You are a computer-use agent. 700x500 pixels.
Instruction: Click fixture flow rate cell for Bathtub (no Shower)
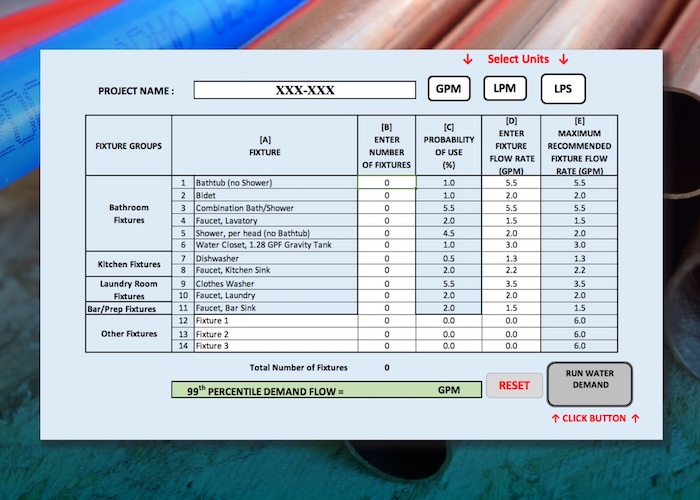tap(511, 183)
